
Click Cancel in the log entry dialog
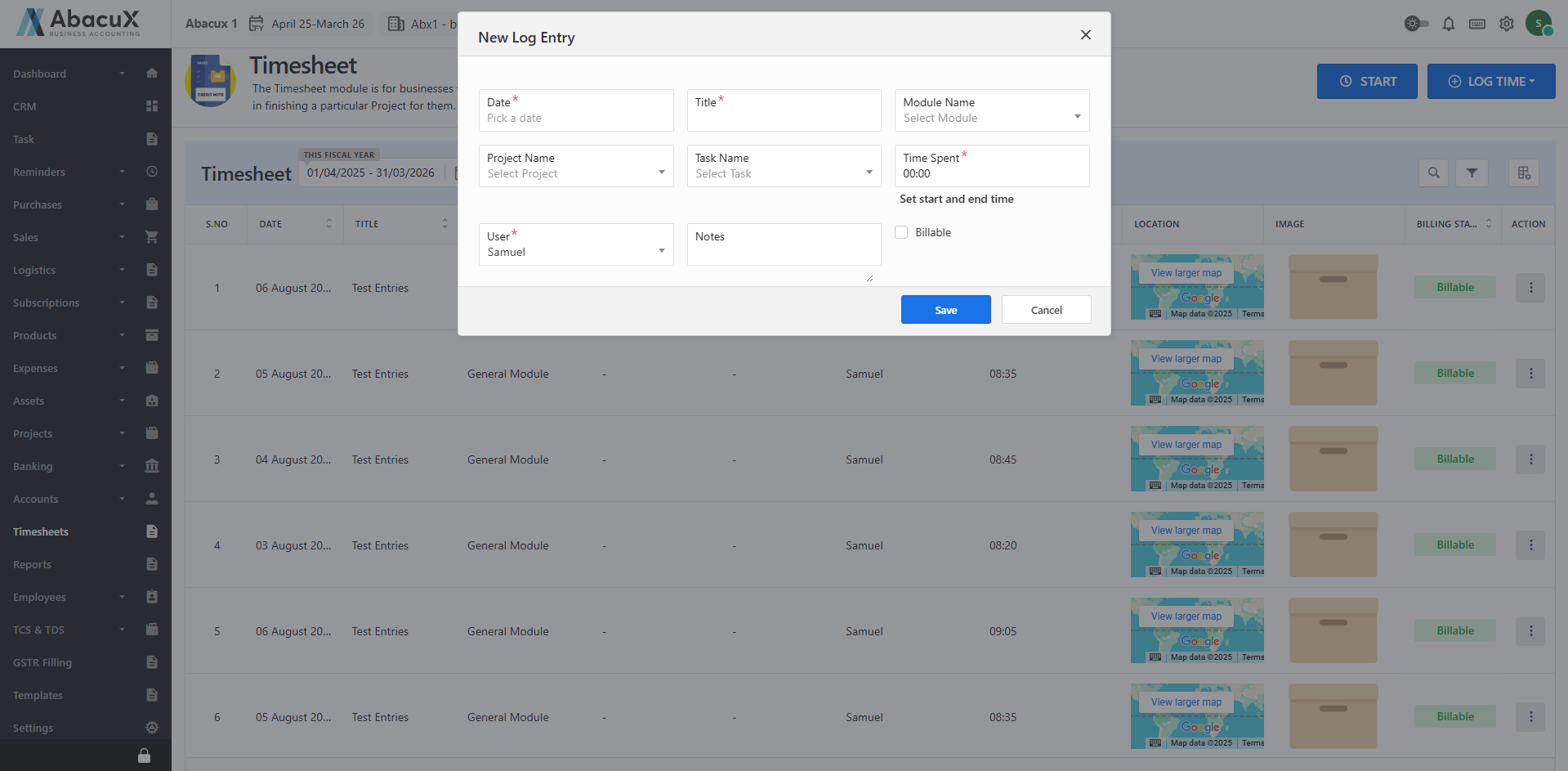coord(1046,310)
